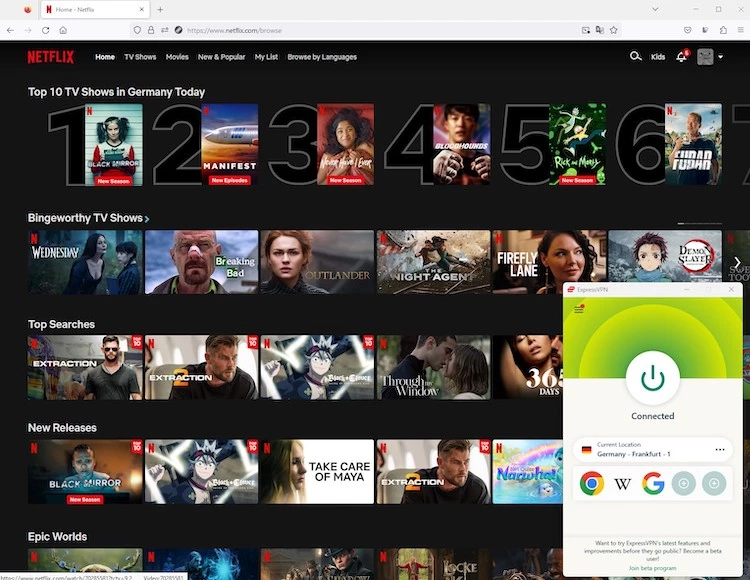Open Browse by Languages
This screenshot has width=750, height=580.
coord(322,57)
